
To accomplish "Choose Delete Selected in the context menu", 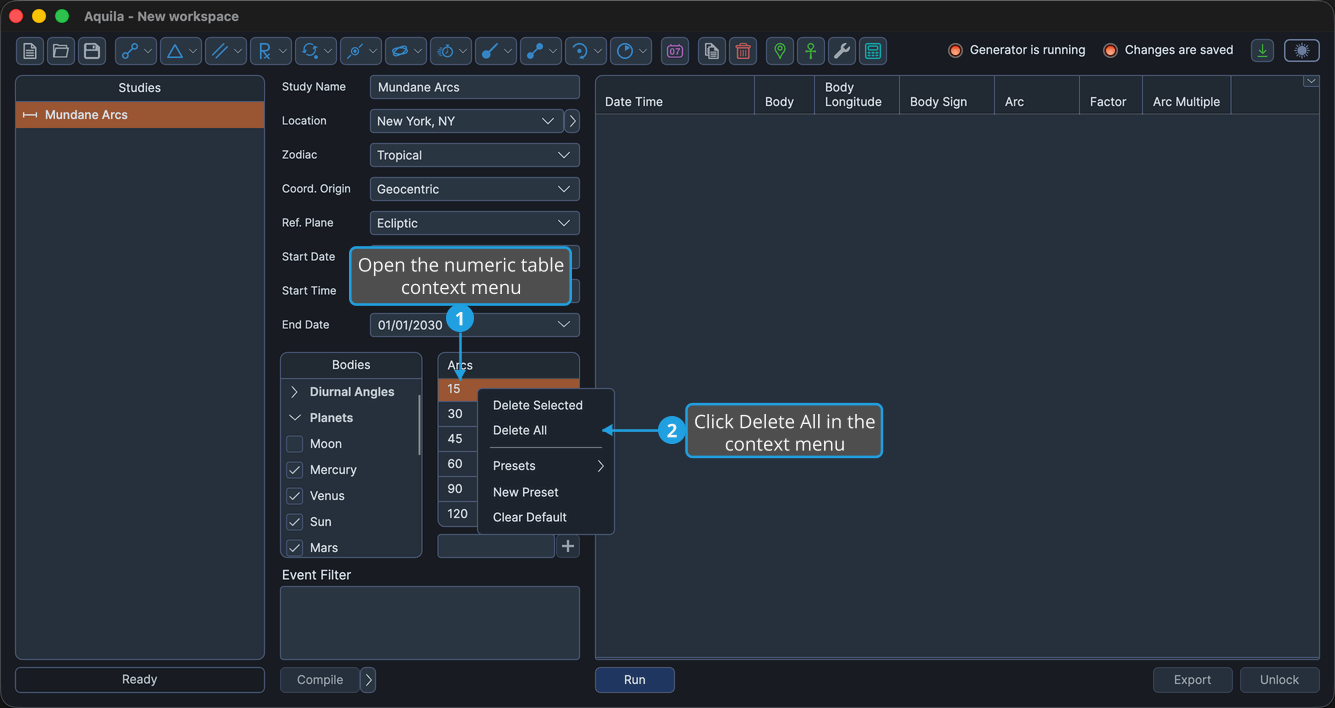I will click(x=538, y=405).
